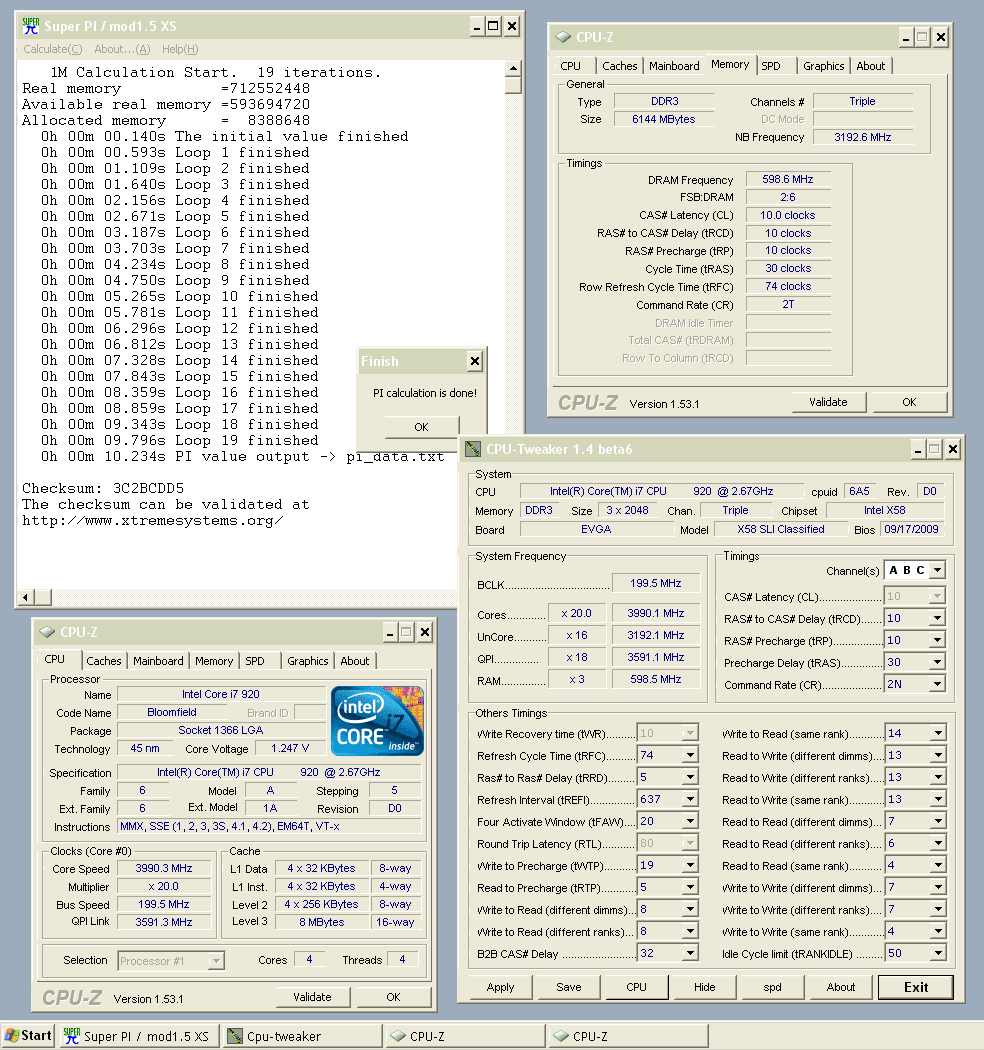Image resolution: width=984 pixels, height=1050 pixels.
Task: Expand Write to Write (same rank) dropdown
Action: [x=938, y=931]
